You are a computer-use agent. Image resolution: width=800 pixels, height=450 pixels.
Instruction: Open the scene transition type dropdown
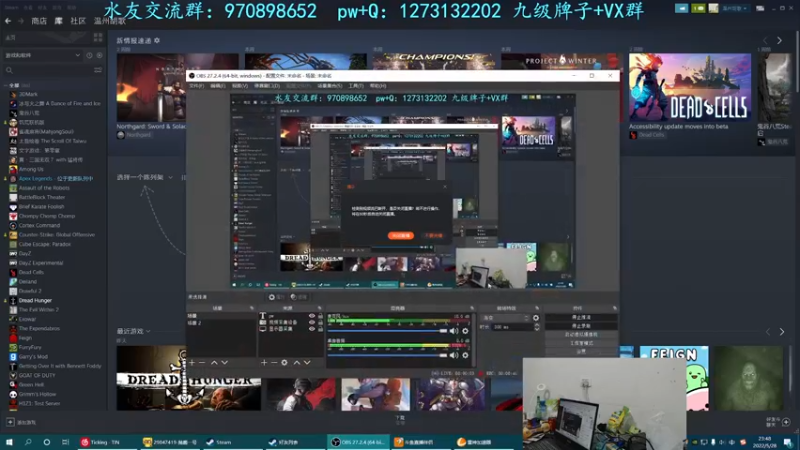coord(505,318)
